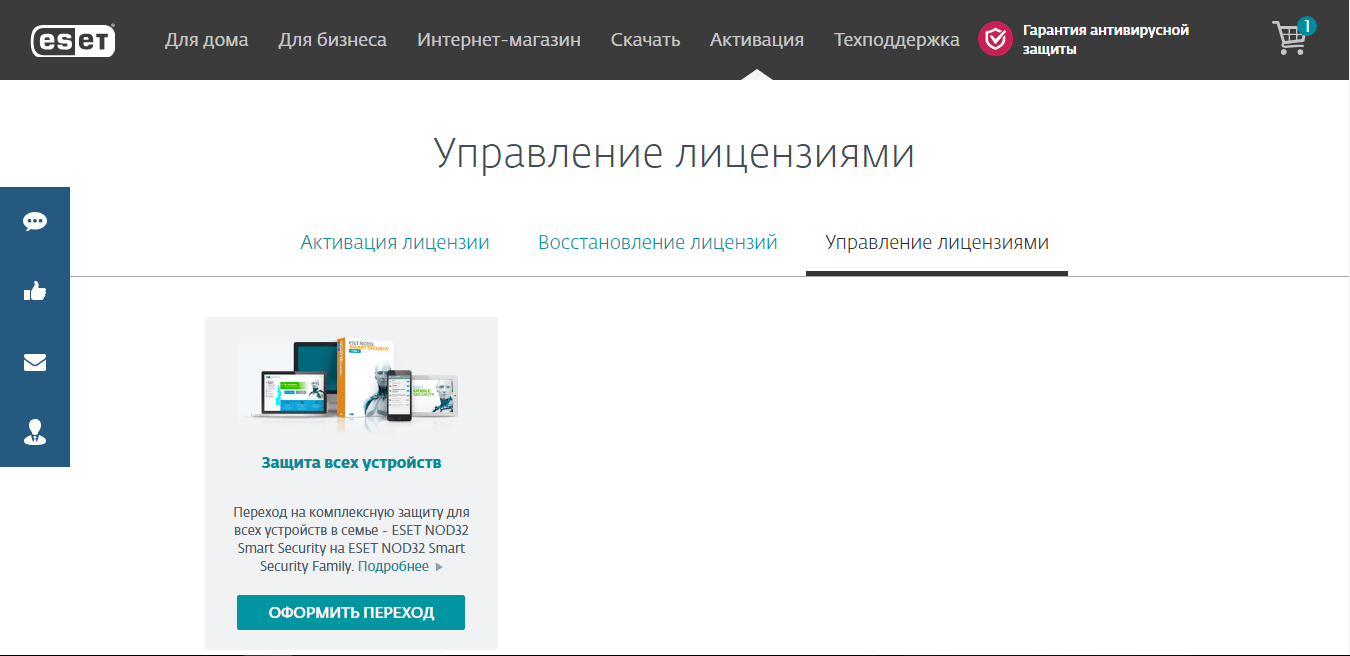Click the thumbs-up sidebar icon
This screenshot has height=656, width=1350.
coord(35,291)
